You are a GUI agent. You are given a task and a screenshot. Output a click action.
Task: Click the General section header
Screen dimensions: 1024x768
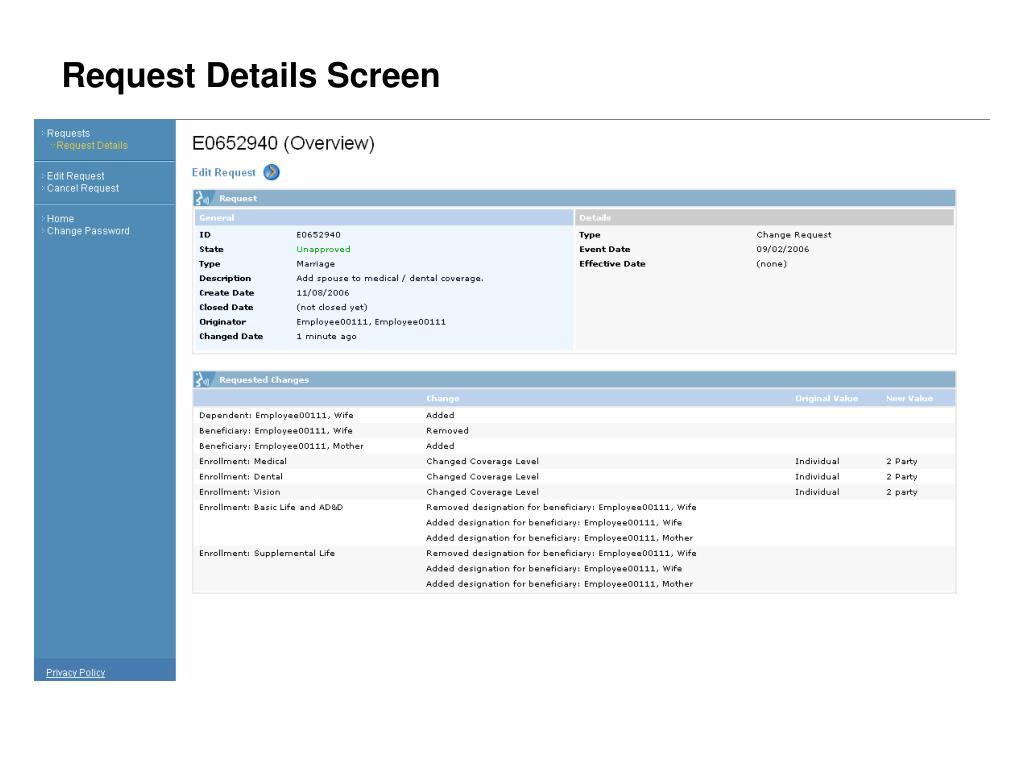tap(217, 218)
